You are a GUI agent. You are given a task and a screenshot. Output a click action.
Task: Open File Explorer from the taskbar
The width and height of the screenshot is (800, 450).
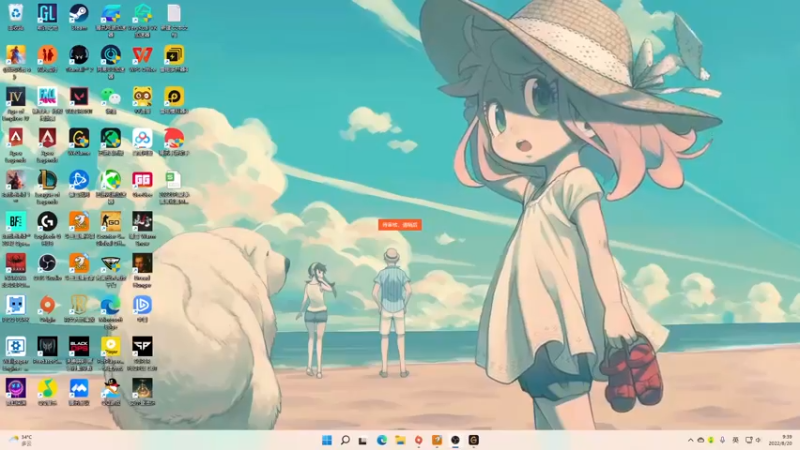400,440
